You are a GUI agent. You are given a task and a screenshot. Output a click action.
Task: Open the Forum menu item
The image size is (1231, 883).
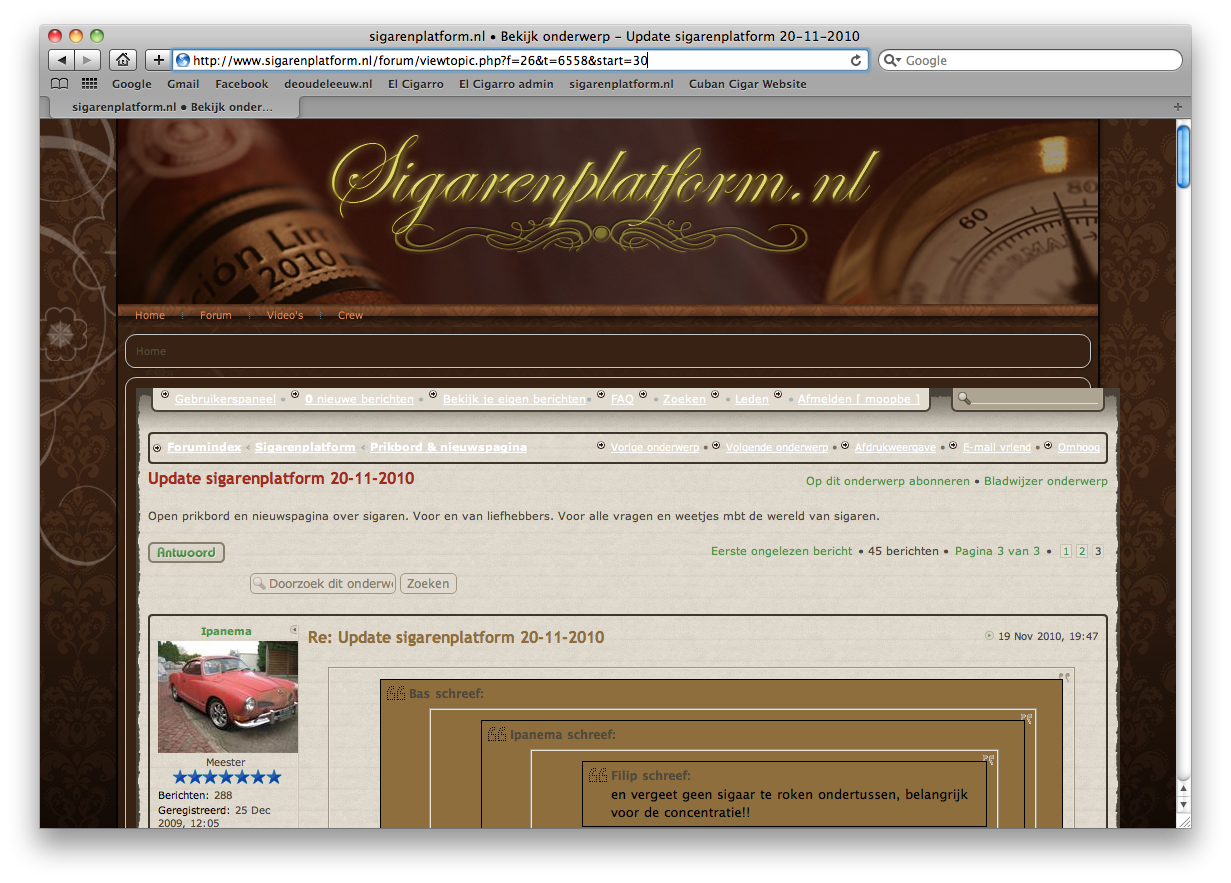[216, 315]
